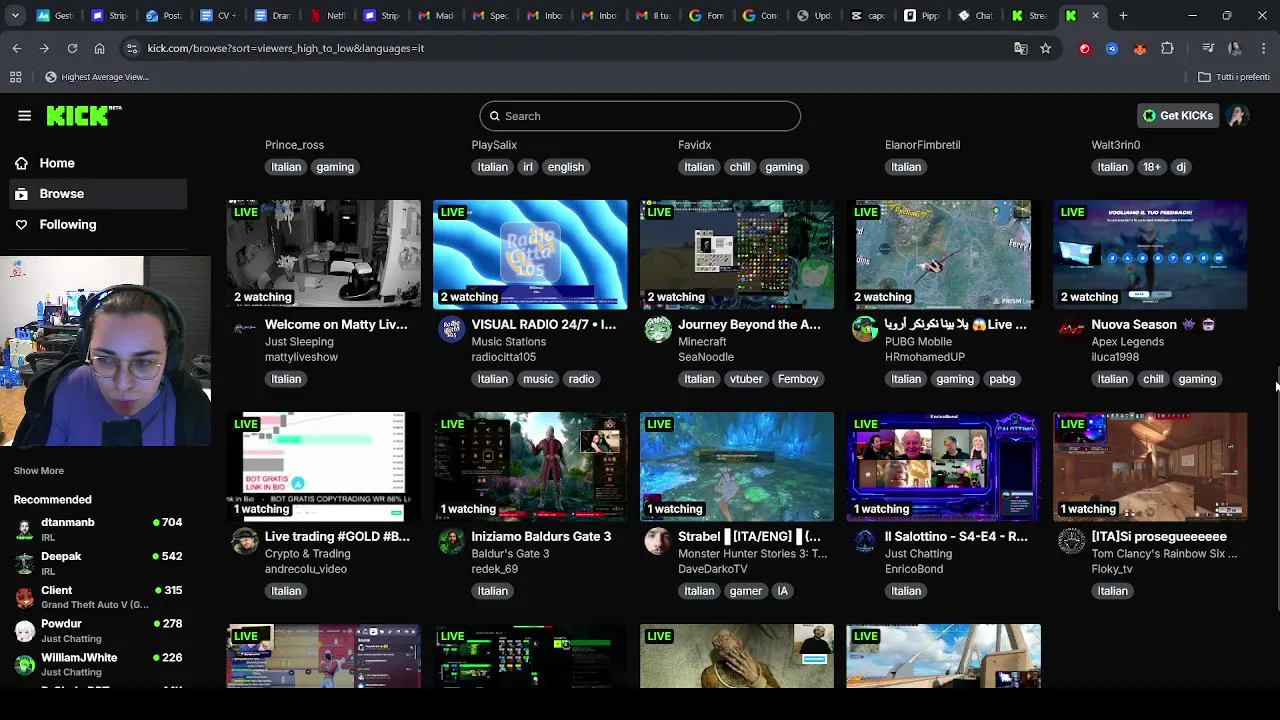Click DaveDarkoTV channel avatar
This screenshot has width=1280, height=720.
[x=658, y=541]
